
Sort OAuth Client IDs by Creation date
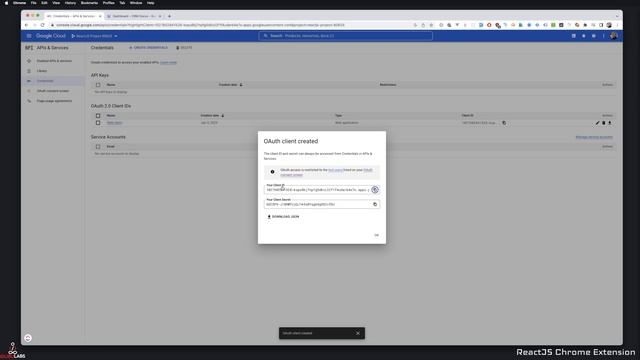pyautogui.click(x=212, y=116)
